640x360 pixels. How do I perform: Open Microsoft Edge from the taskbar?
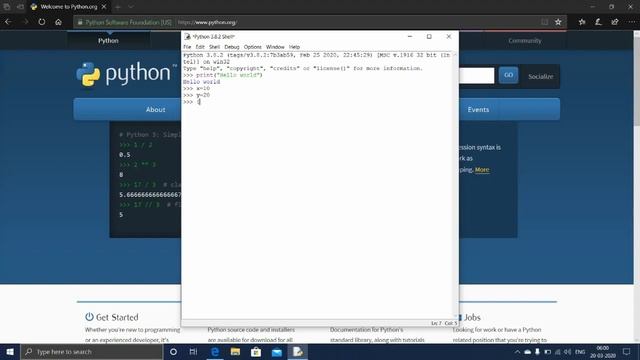[x=215, y=351]
